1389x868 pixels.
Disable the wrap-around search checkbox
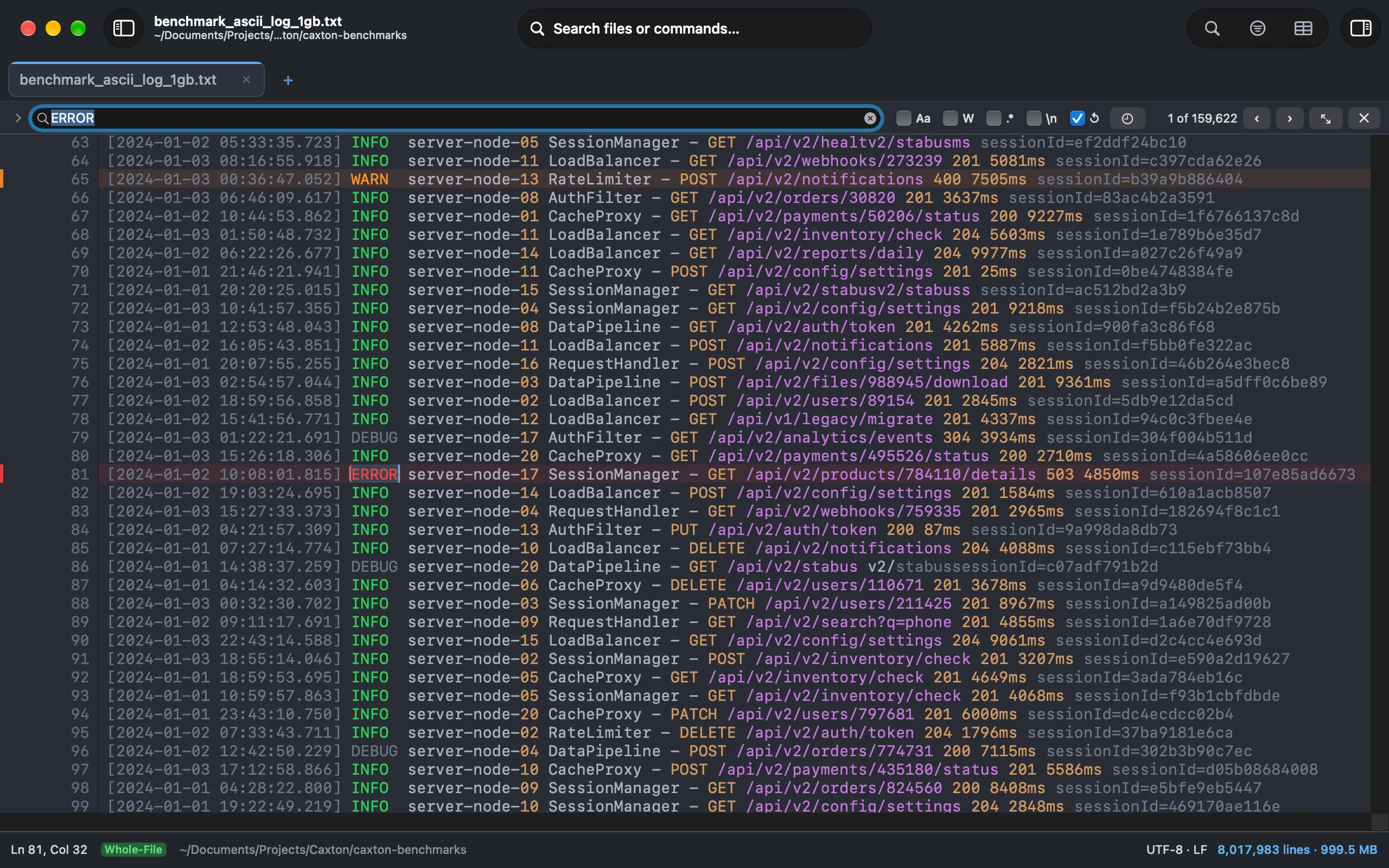pos(1078,118)
